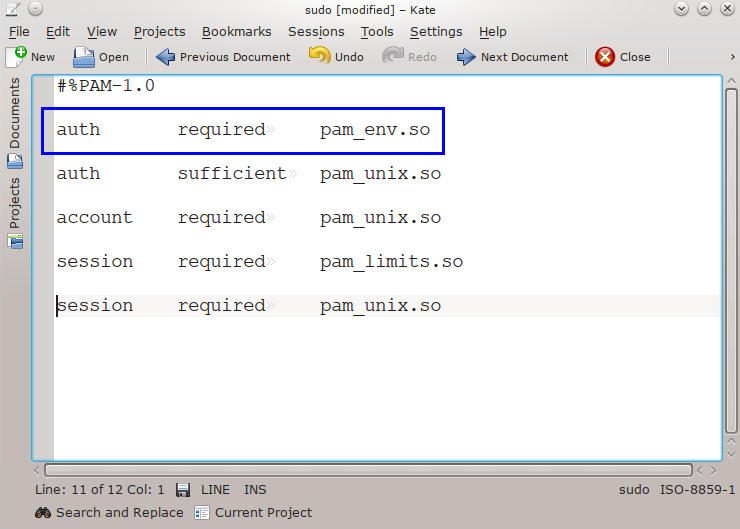This screenshot has width=740, height=529.
Task: Click the Undo arrow icon
Action: tap(320, 57)
